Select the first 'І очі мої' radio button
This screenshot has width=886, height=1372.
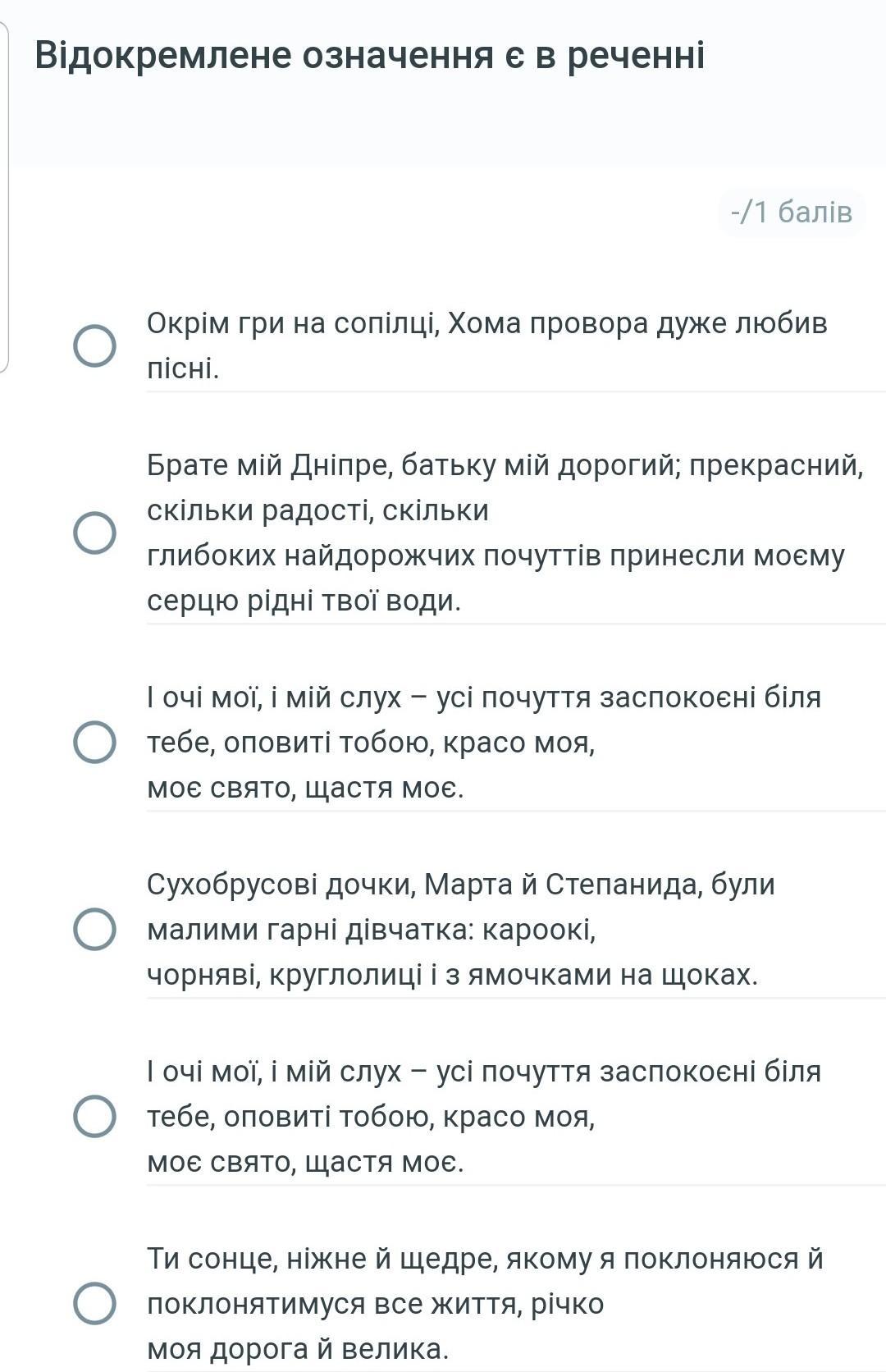[94, 742]
